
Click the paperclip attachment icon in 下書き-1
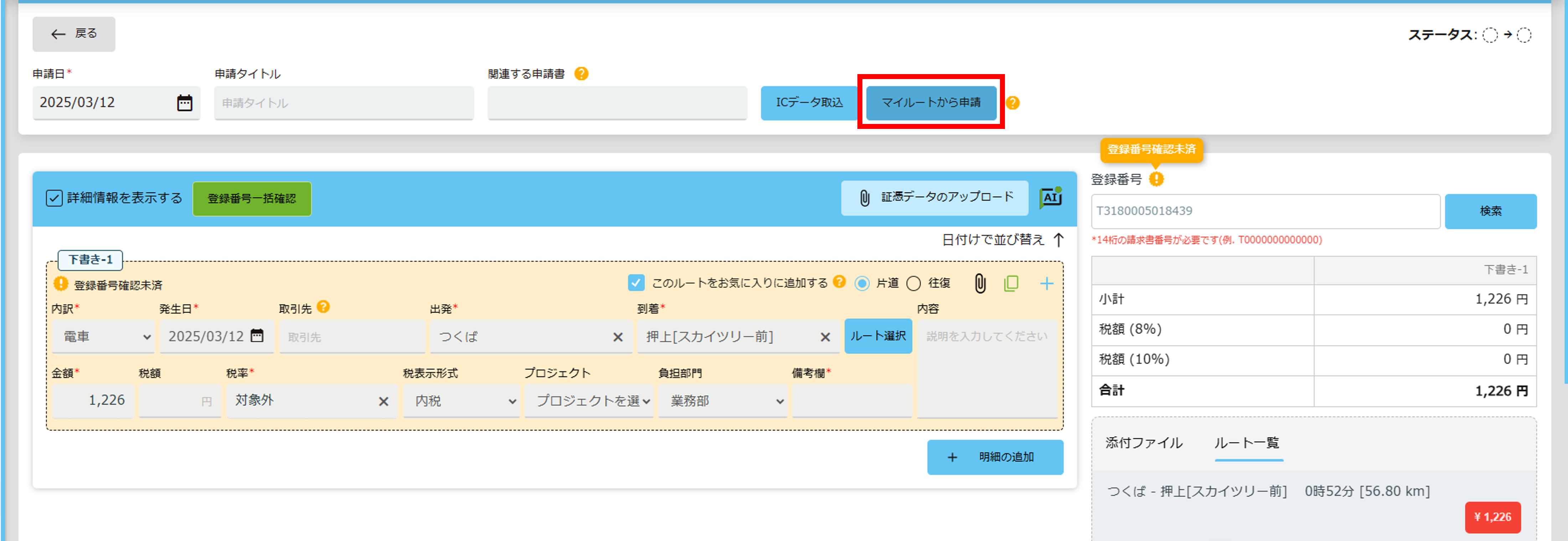click(980, 283)
